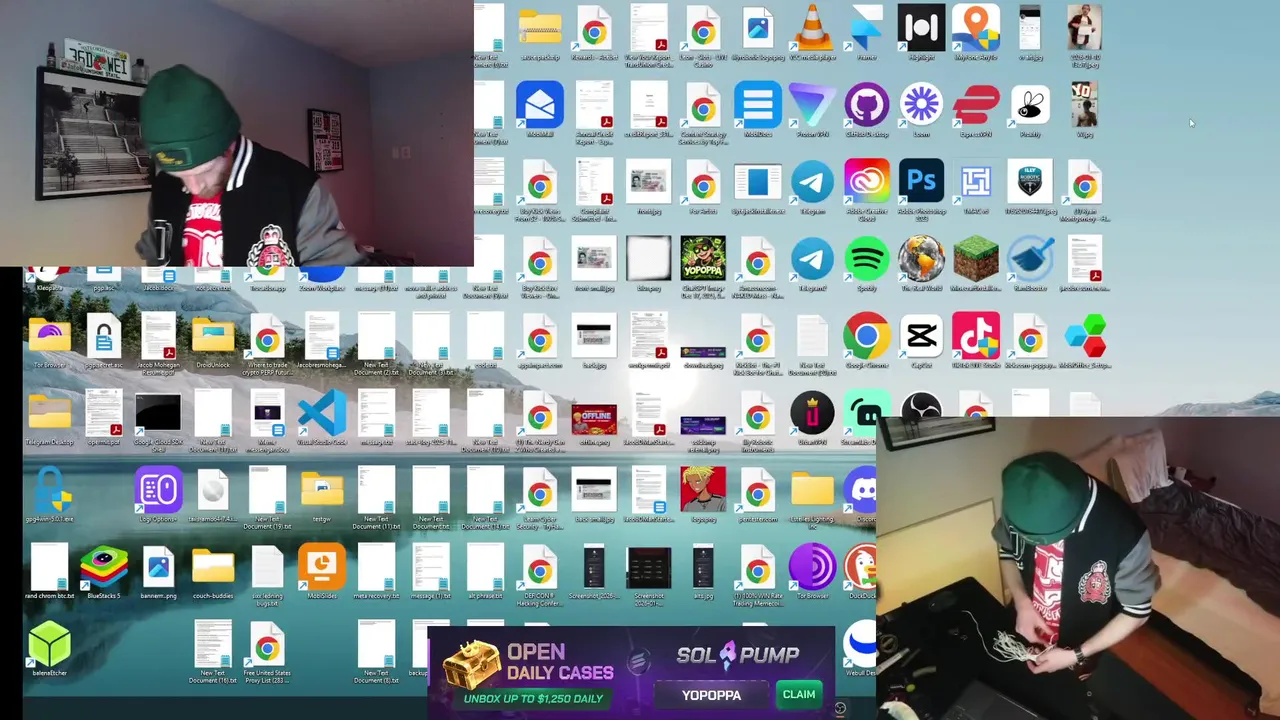Open the MobiSlides shortcut

click(x=322, y=567)
